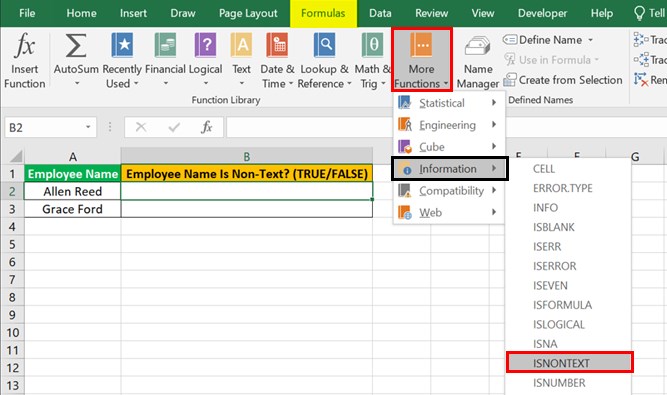Click the formula bar cancel X icon
The height and width of the screenshot is (395, 667).
pyautogui.click(x=141, y=127)
